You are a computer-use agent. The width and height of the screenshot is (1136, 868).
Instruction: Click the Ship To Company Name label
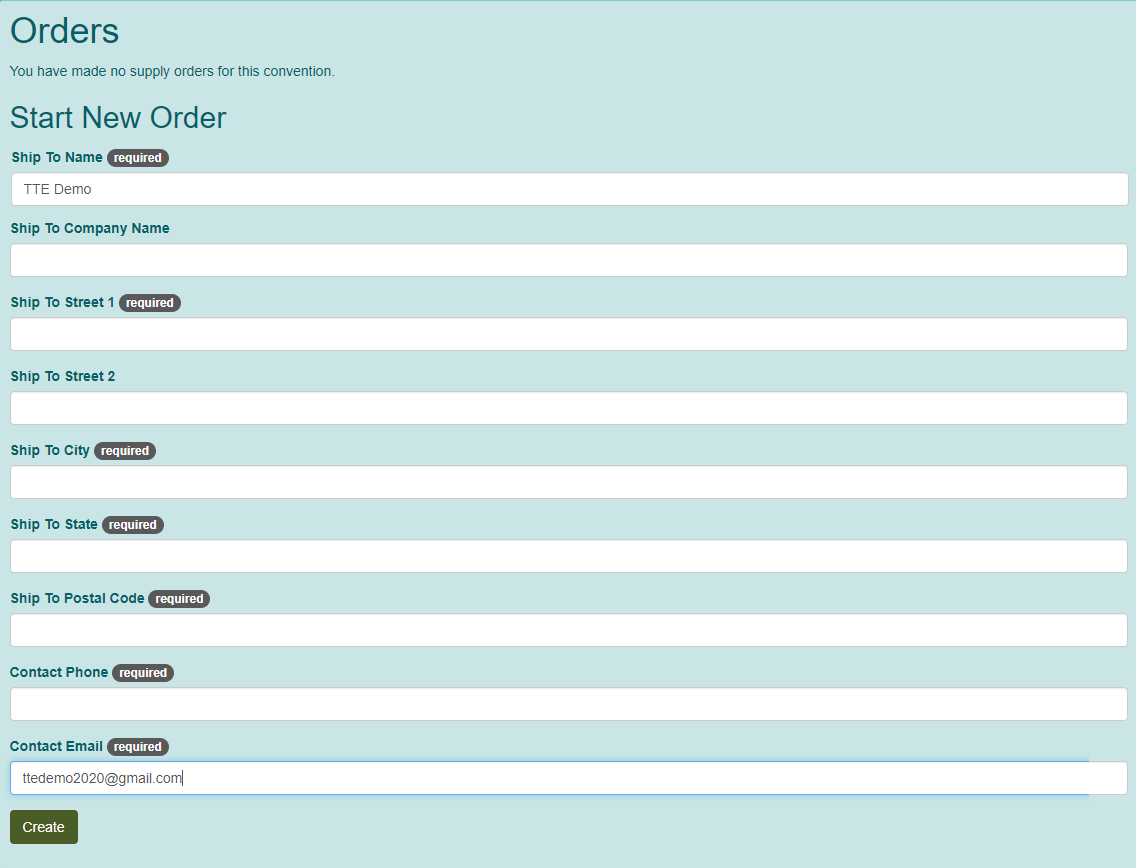point(90,228)
